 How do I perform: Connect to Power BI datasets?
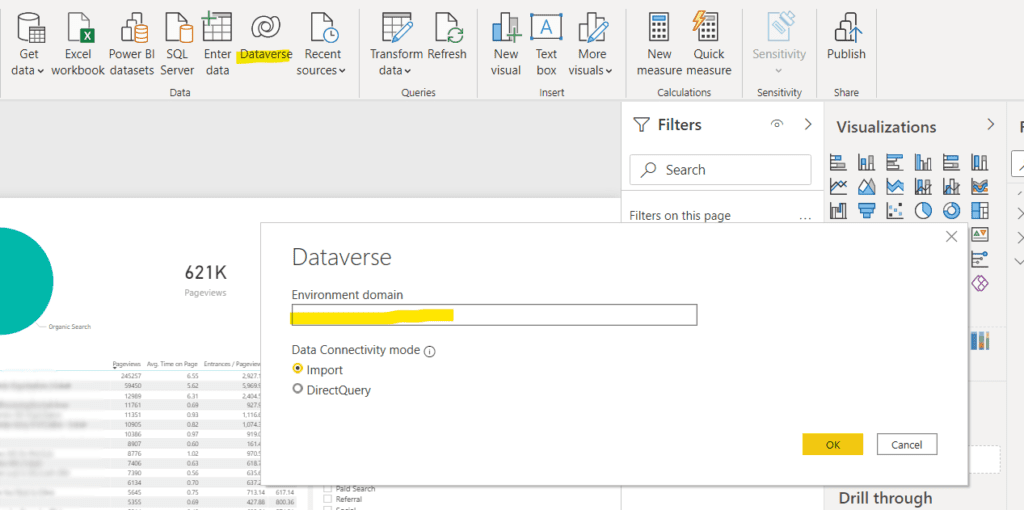131,44
